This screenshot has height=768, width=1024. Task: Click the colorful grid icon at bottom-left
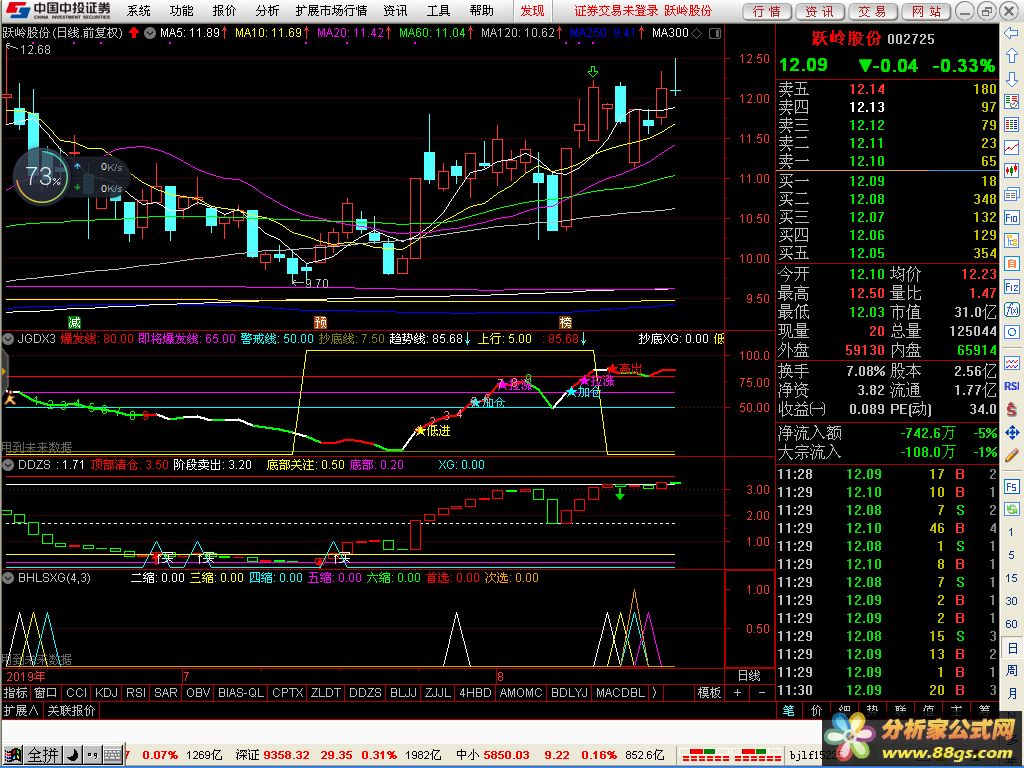(12, 756)
